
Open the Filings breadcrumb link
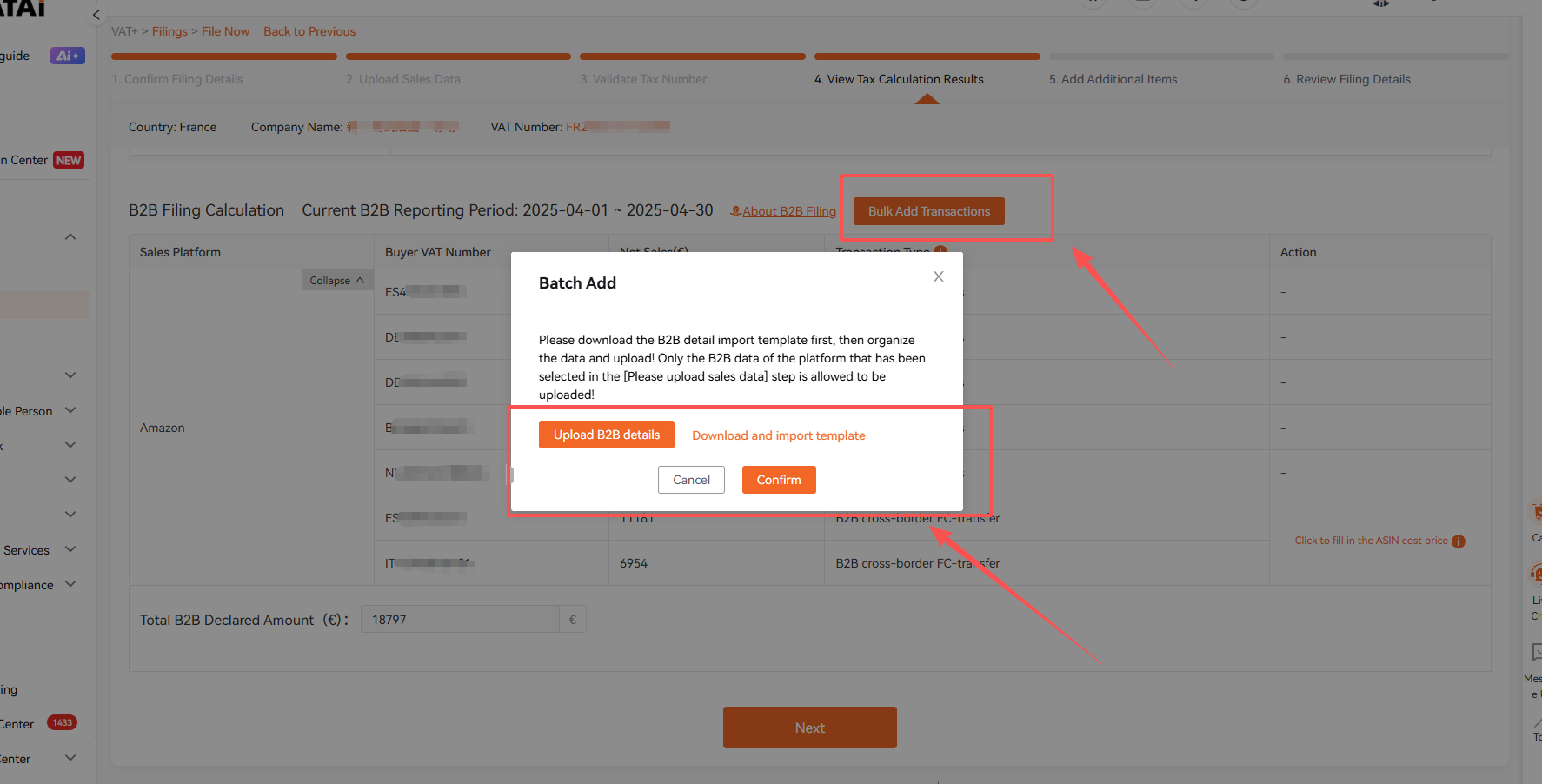pos(169,31)
